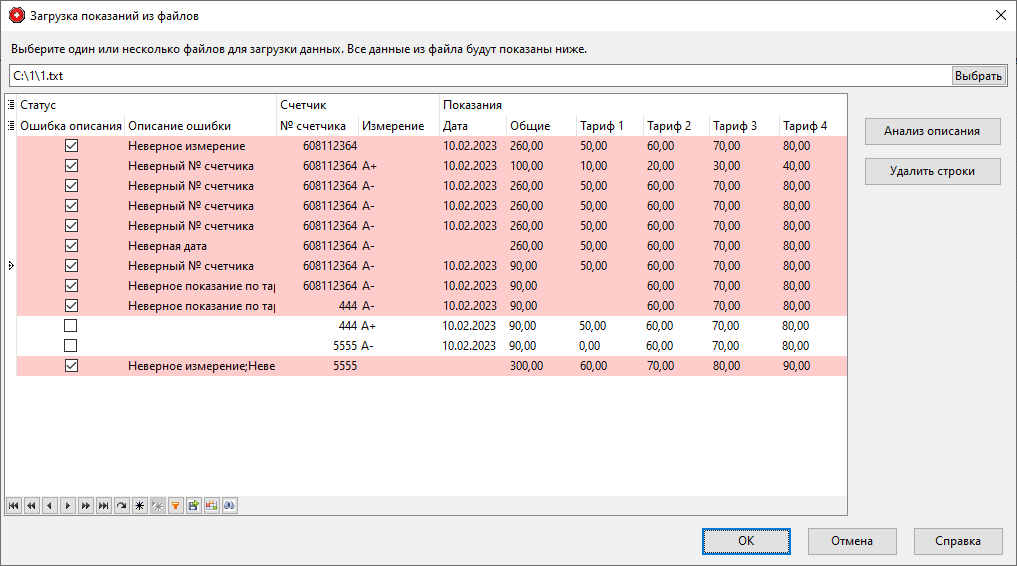The height and width of the screenshot is (566, 1017).
Task: Click the colored grid layout icon
Action: click(211, 506)
